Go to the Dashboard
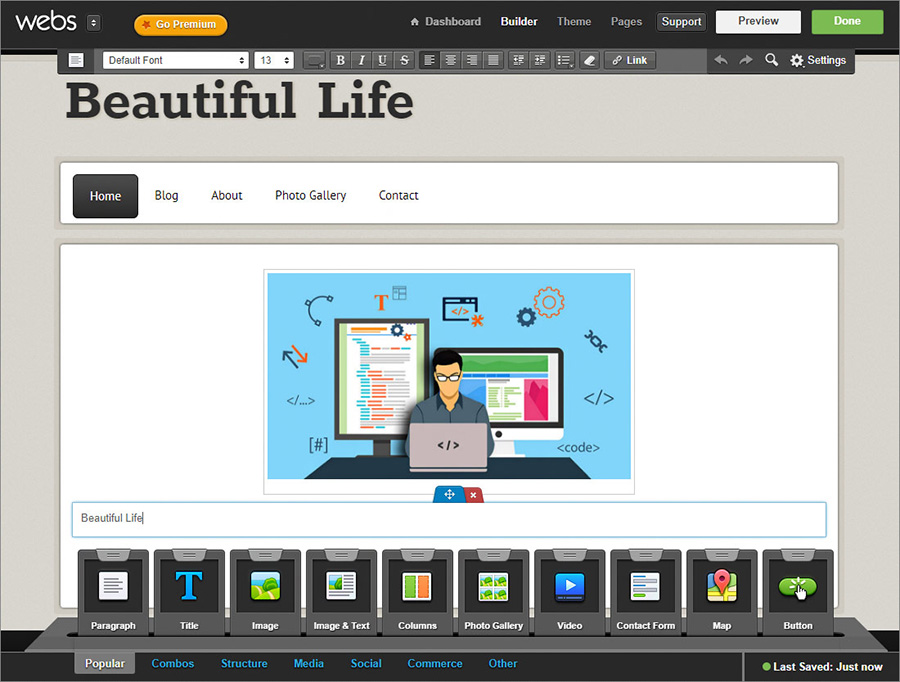This screenshot has width=900, height=682. 446,22
